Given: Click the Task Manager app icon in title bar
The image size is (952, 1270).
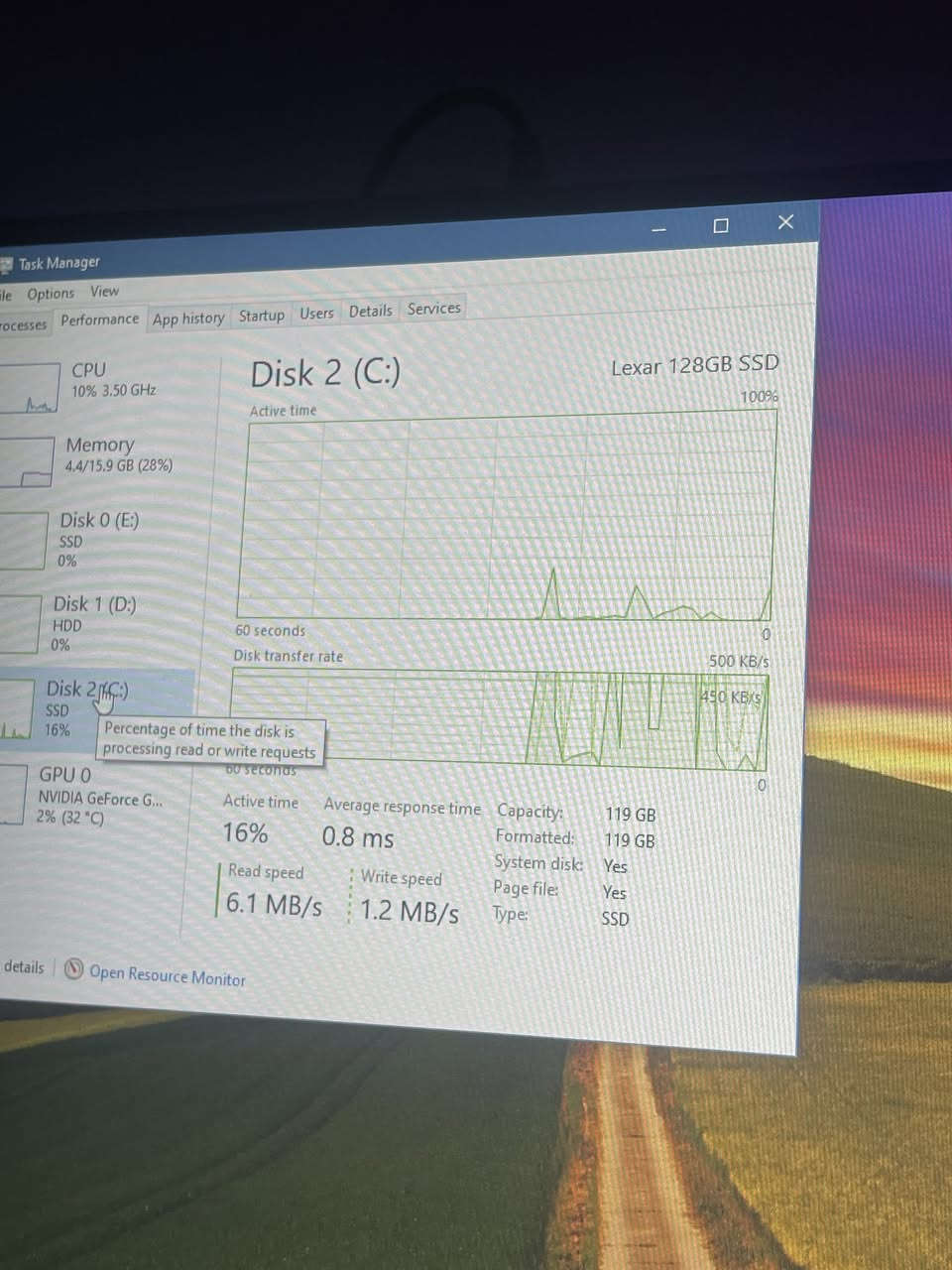Looking at the screenshot, I should [6, 264].
